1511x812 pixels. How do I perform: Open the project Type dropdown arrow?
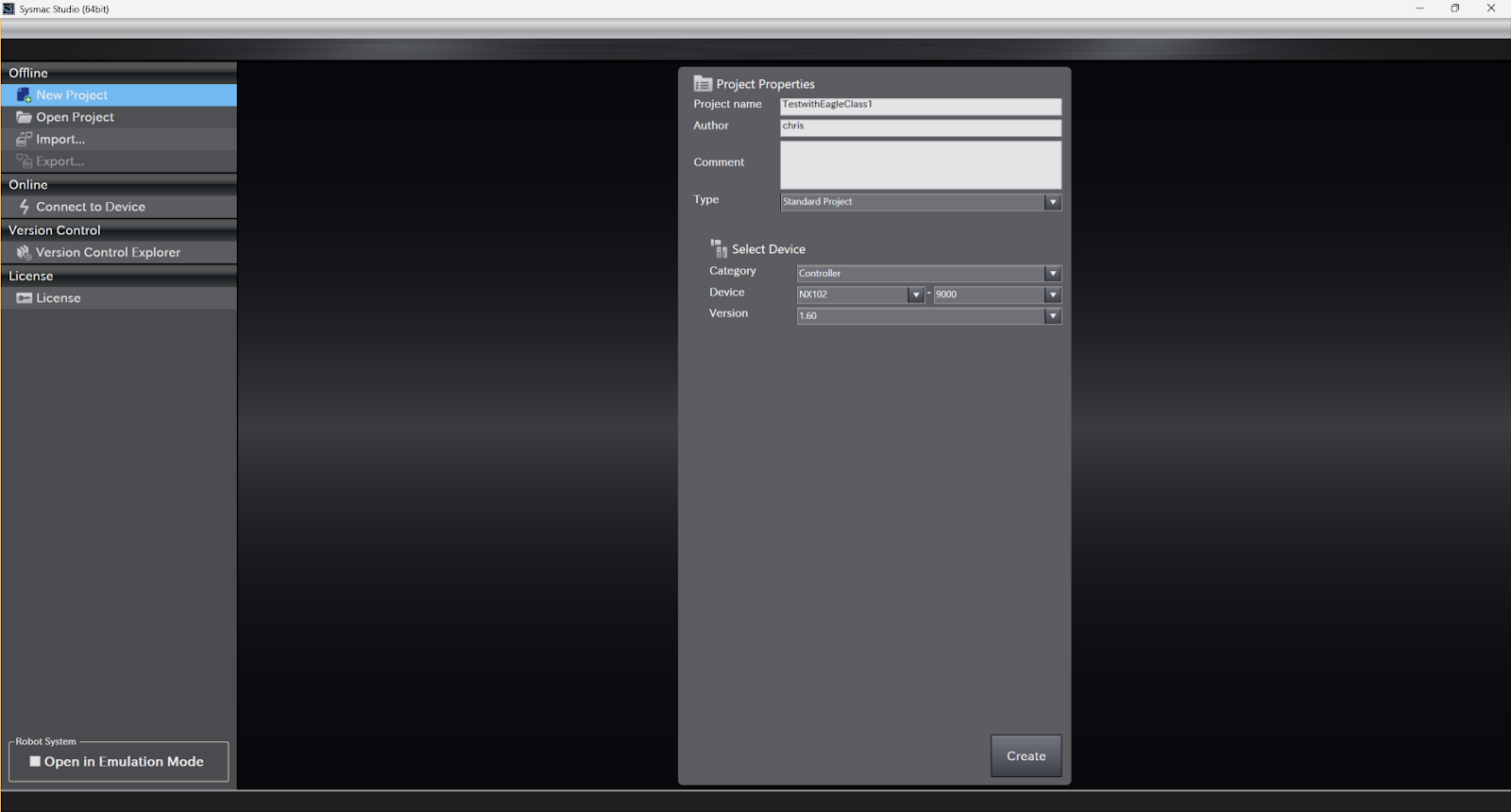pos(1053,202)
